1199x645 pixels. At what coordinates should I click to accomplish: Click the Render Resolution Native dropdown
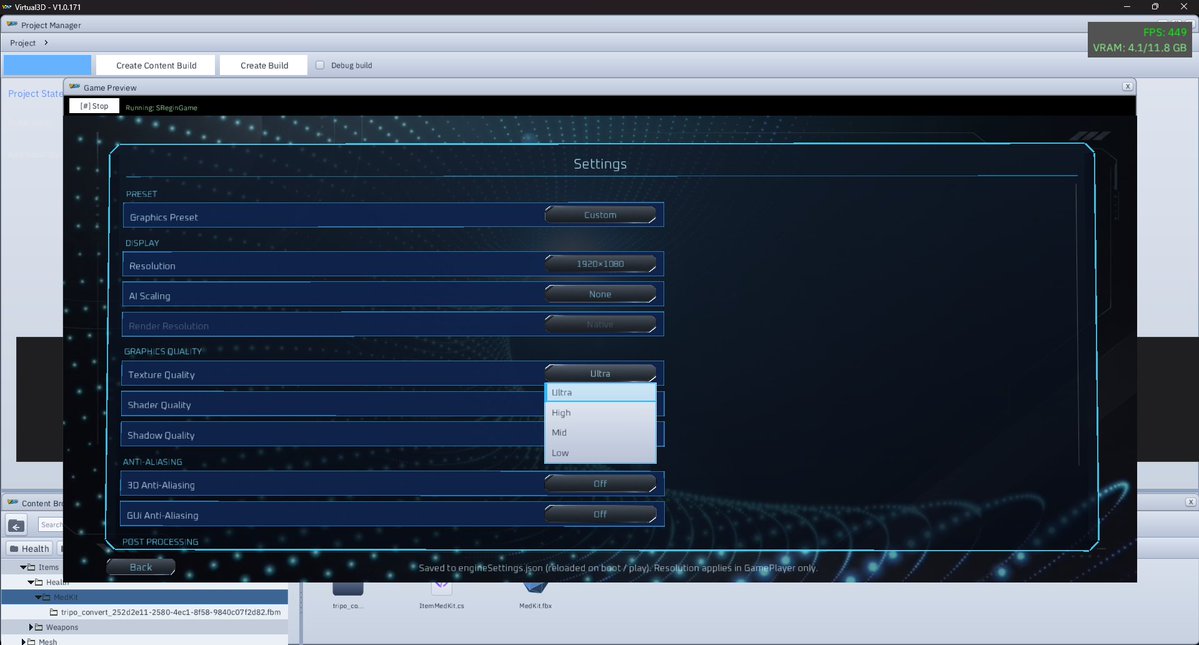coord(600,325)
